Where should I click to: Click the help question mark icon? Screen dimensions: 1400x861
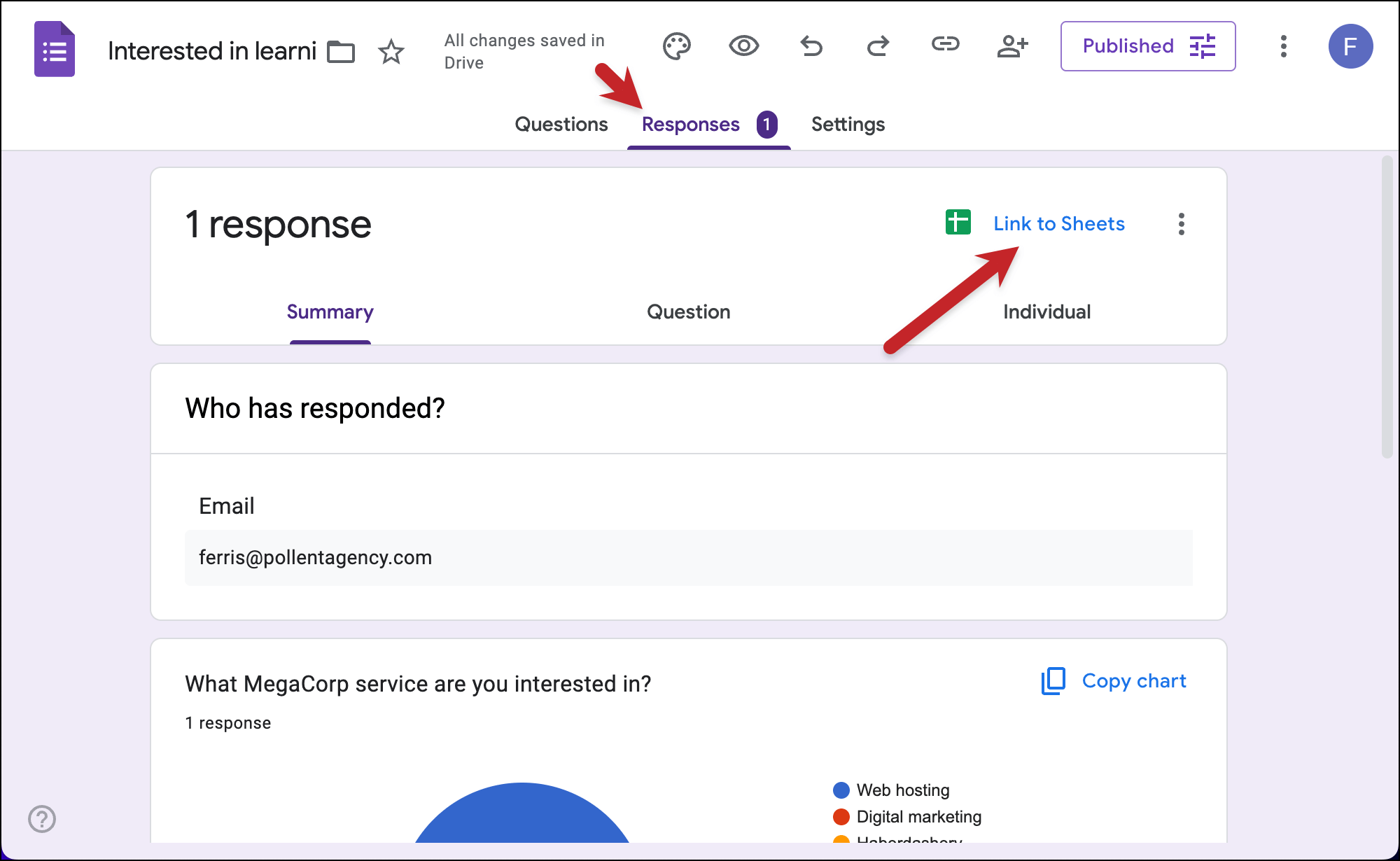pos(42,818)
